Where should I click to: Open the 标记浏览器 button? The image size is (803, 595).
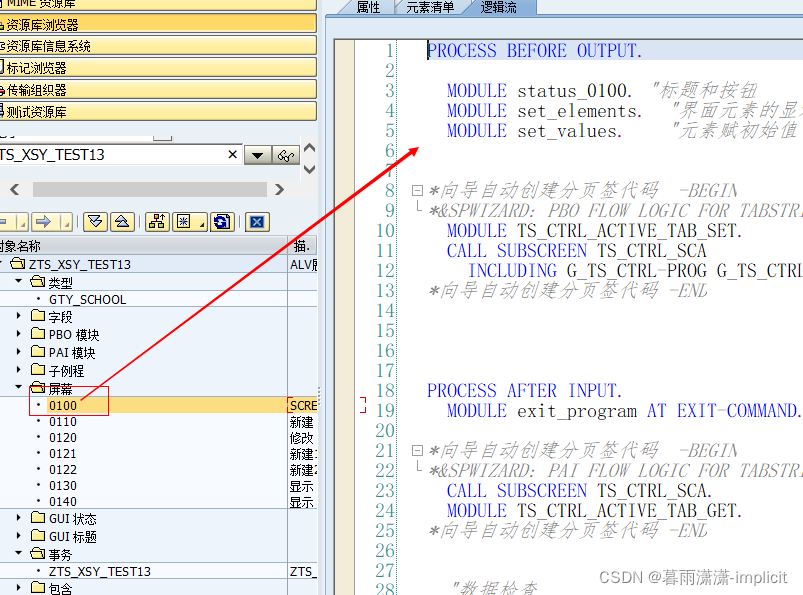[x=158, y=68]
